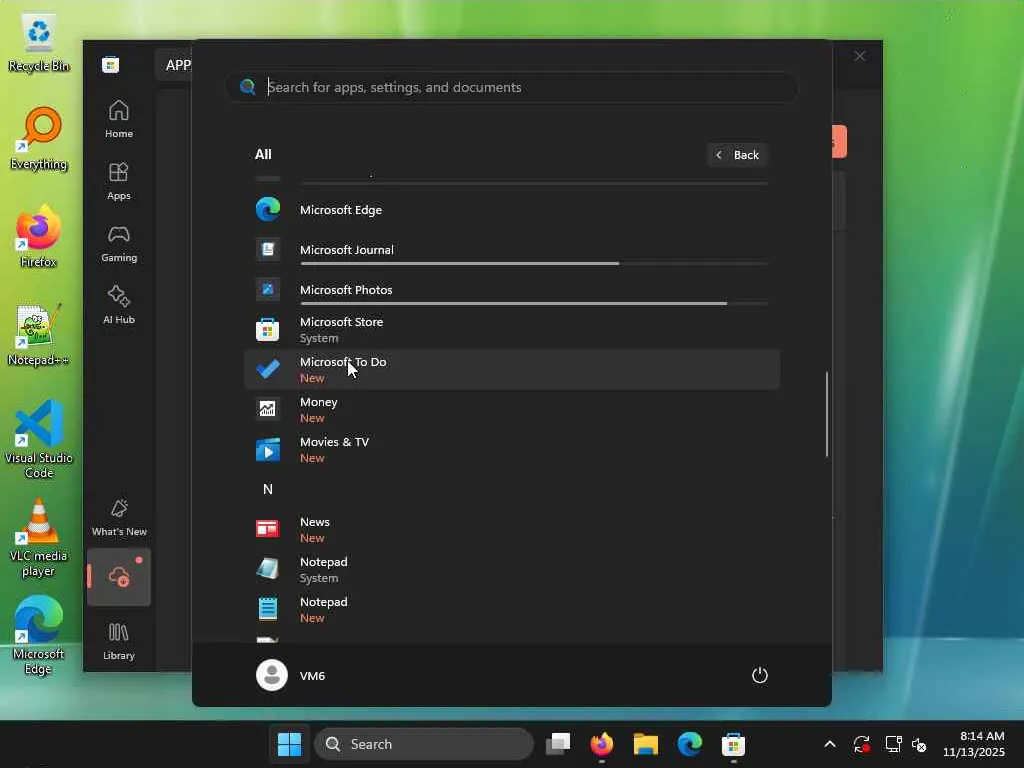This screenshot has height=768, width=1024.
Task: Open the system Notepad icon
Action: point(268,569)
